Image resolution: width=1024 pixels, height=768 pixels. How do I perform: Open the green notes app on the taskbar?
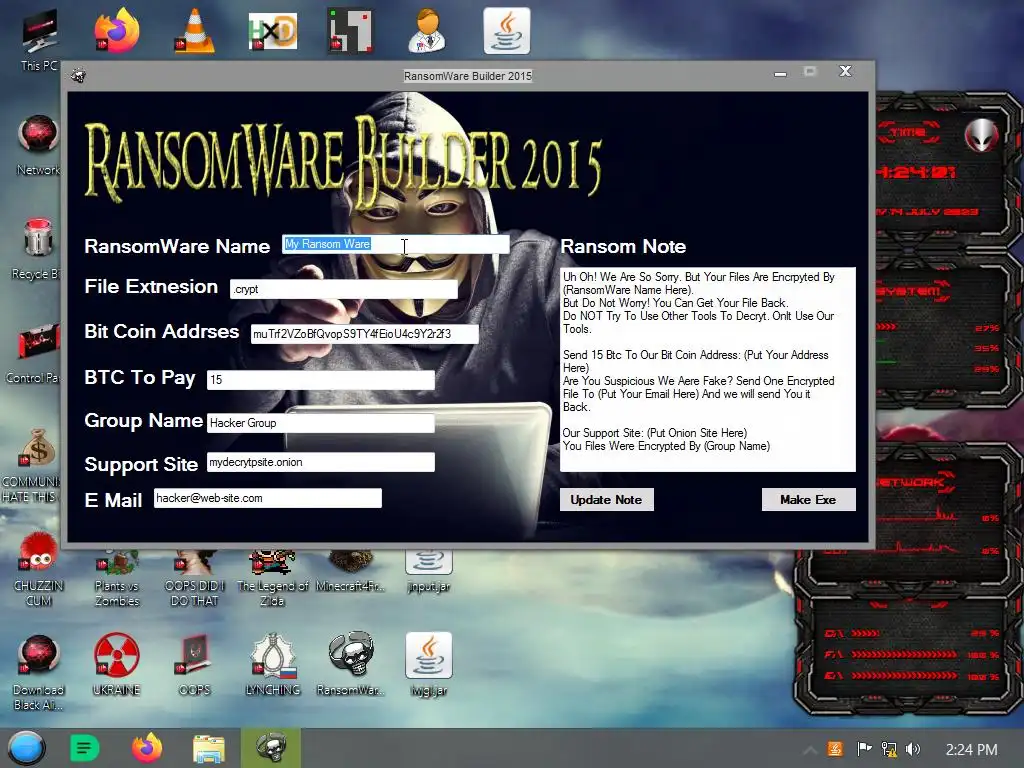(84, 748)
